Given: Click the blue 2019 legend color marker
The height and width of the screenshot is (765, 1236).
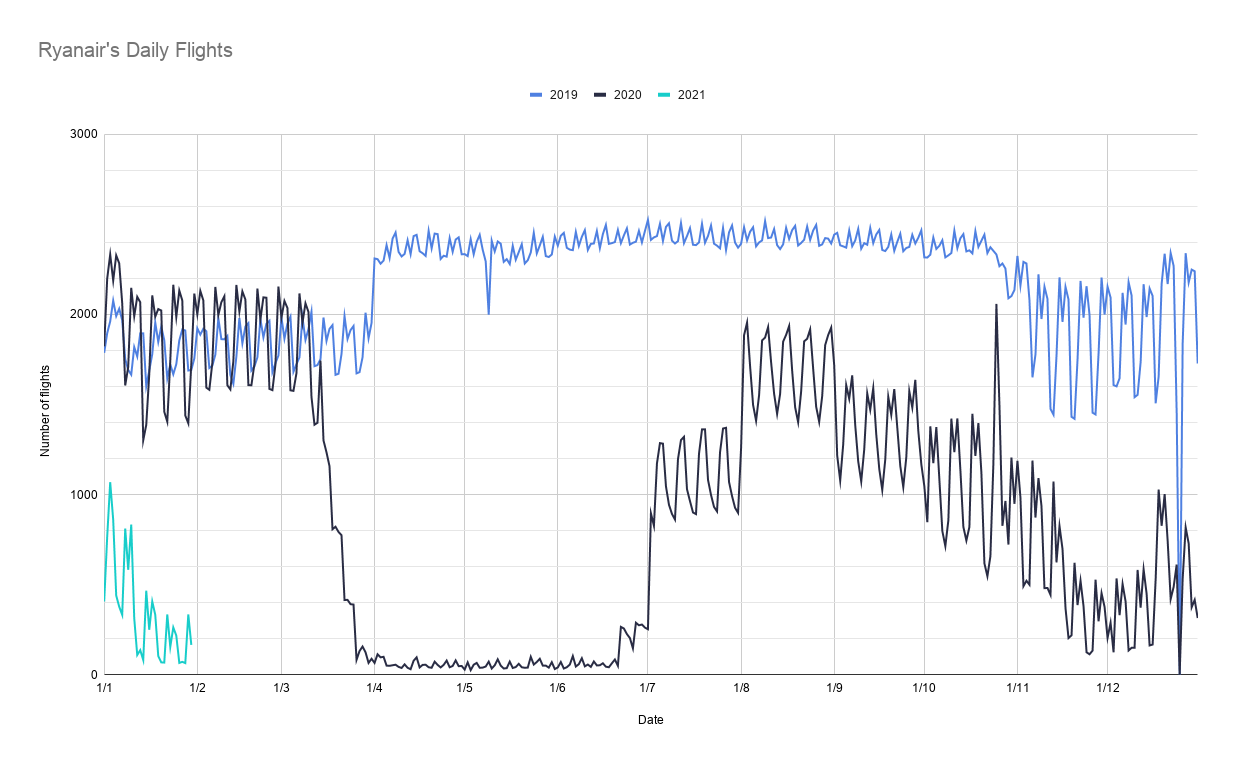Looking at the screenshot, I should point(536,95).
